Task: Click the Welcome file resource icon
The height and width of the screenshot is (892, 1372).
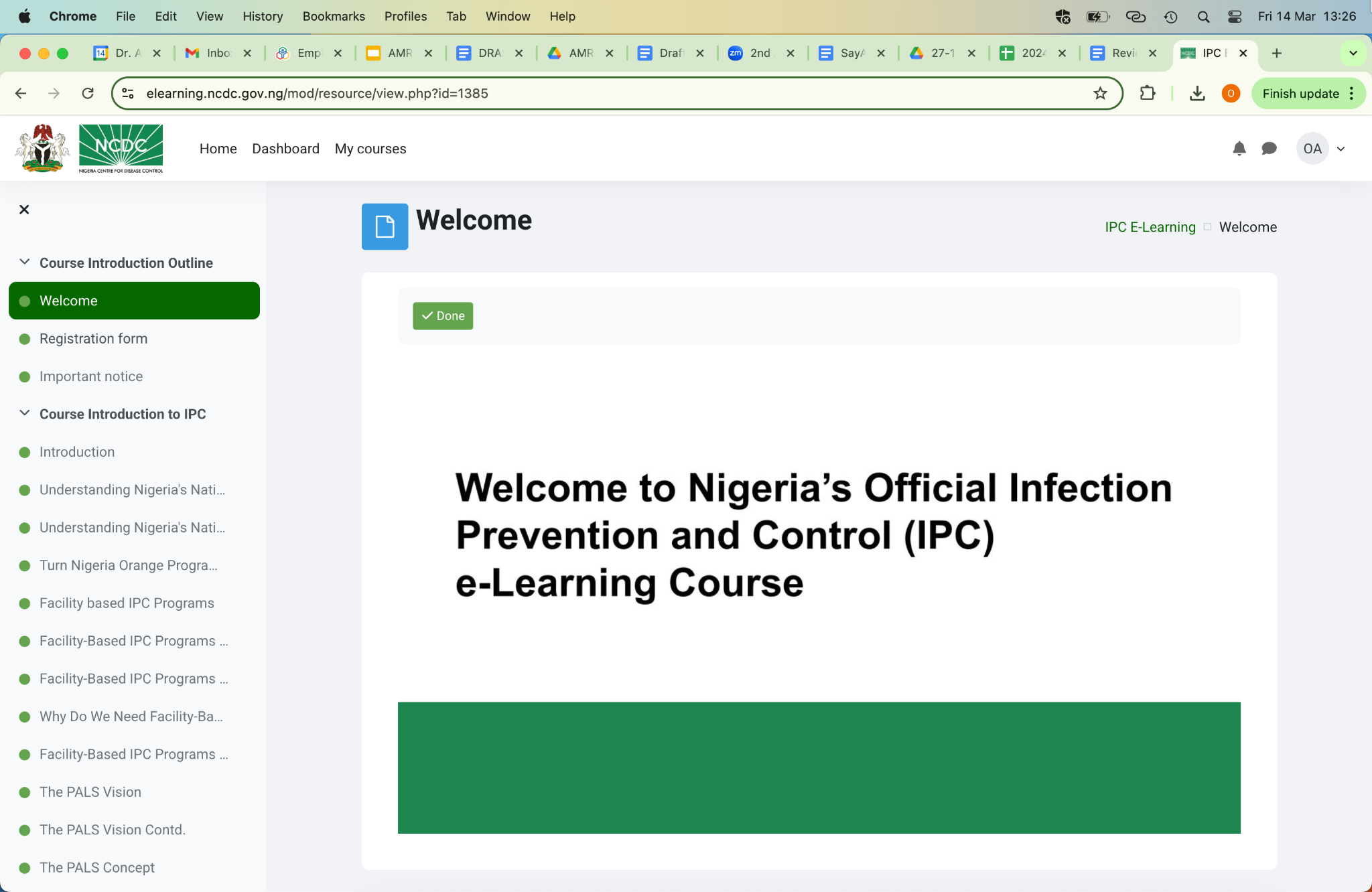Action: click(385, 227)
